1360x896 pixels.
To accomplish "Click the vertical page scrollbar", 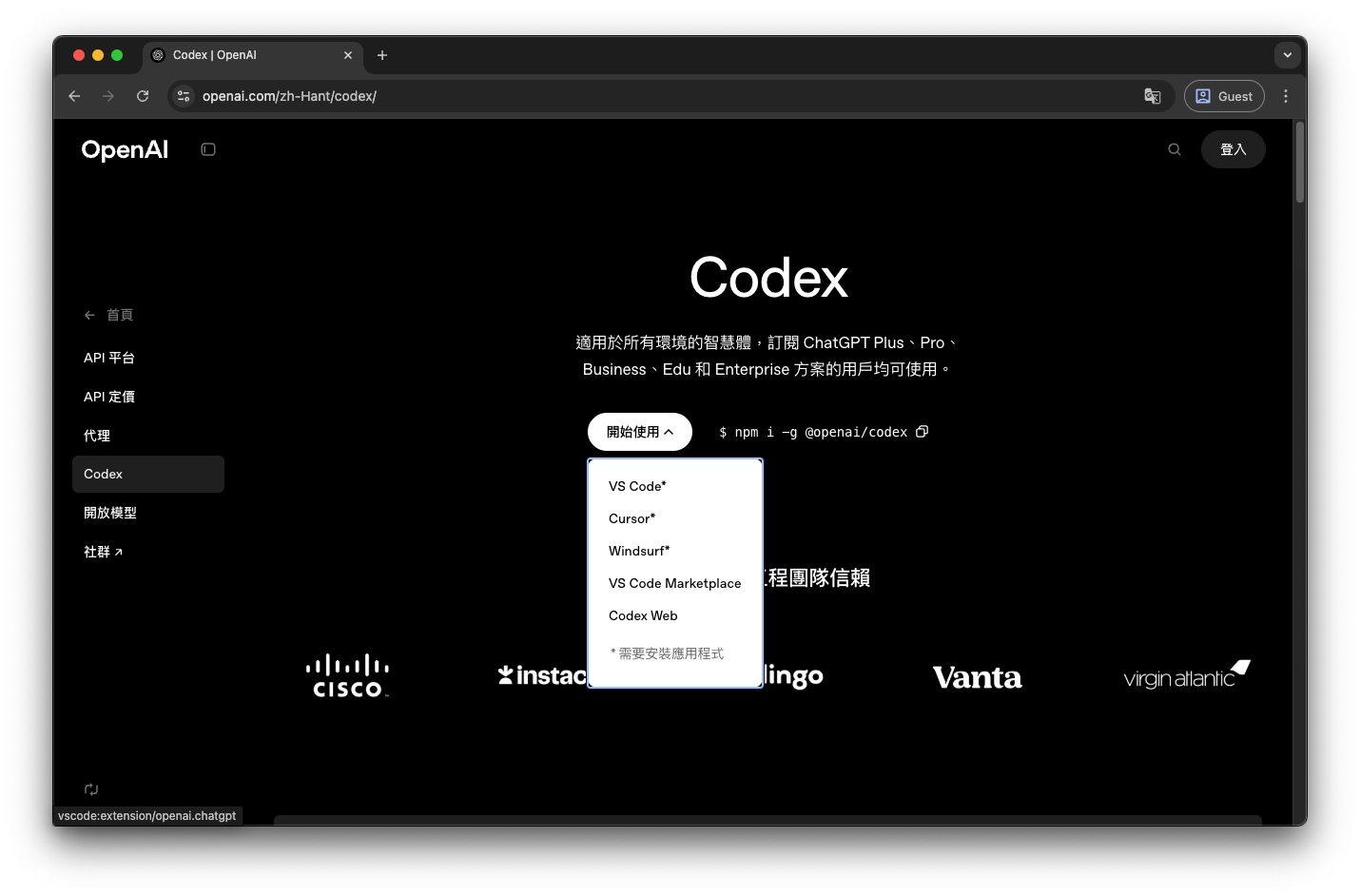I will (1299, 162).
